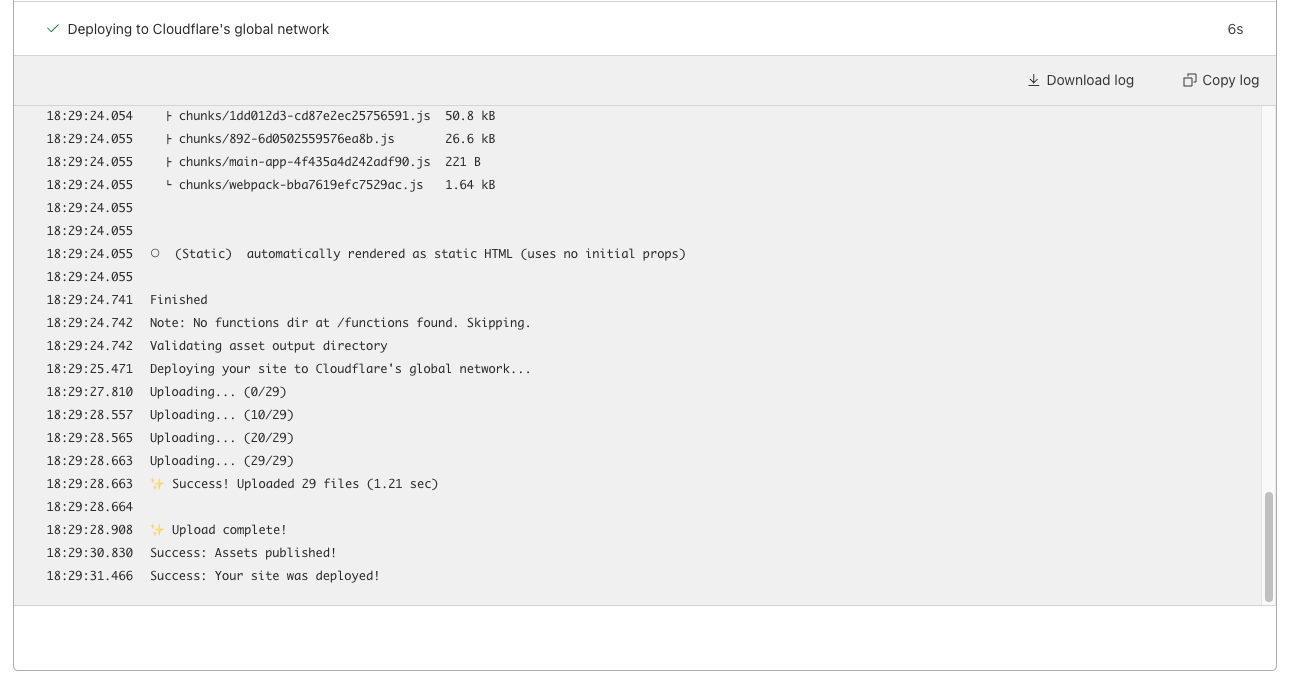This screenshot has height=688, width=1291.
Task: Click the 18:29:31.466 timestamp
Action: [x=89, y=576]
